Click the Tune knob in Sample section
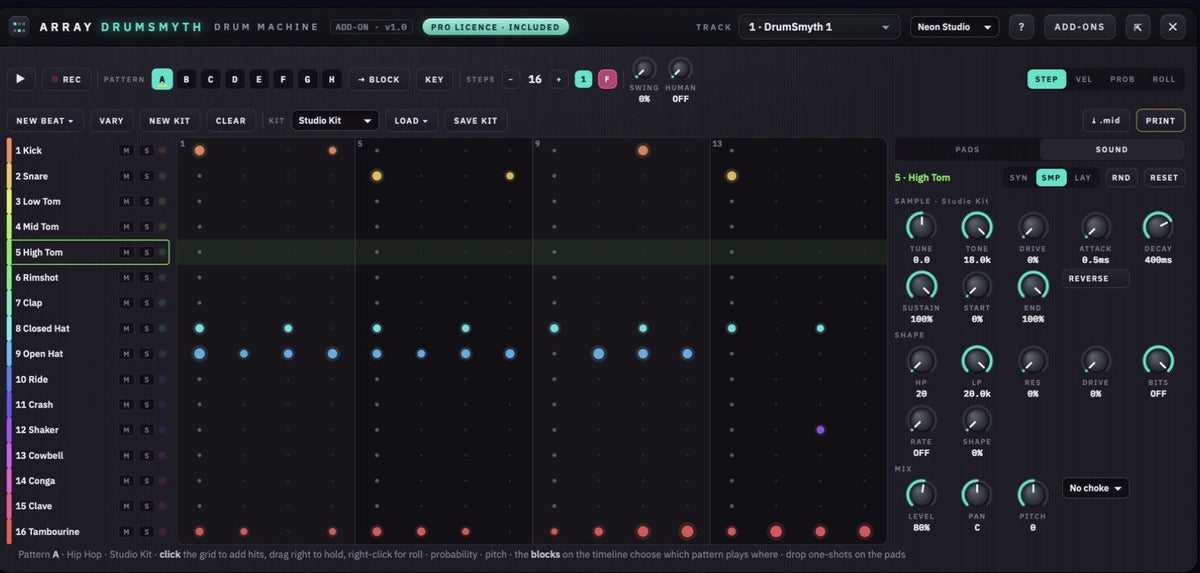This screenshot has width=1200, height=573. (921, 226)
